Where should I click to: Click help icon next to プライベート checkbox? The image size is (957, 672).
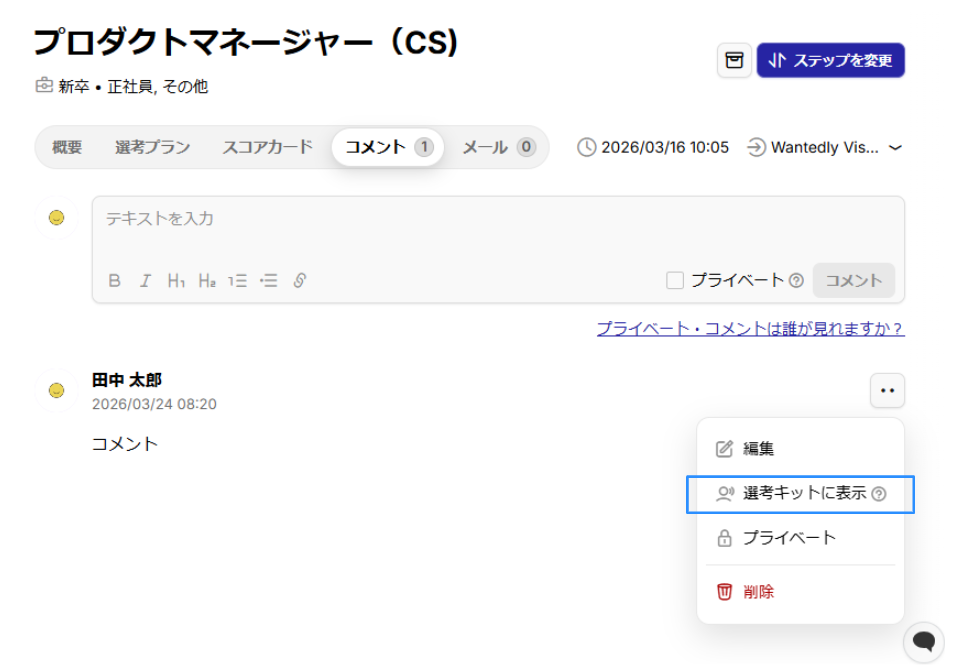pos(796,281)
